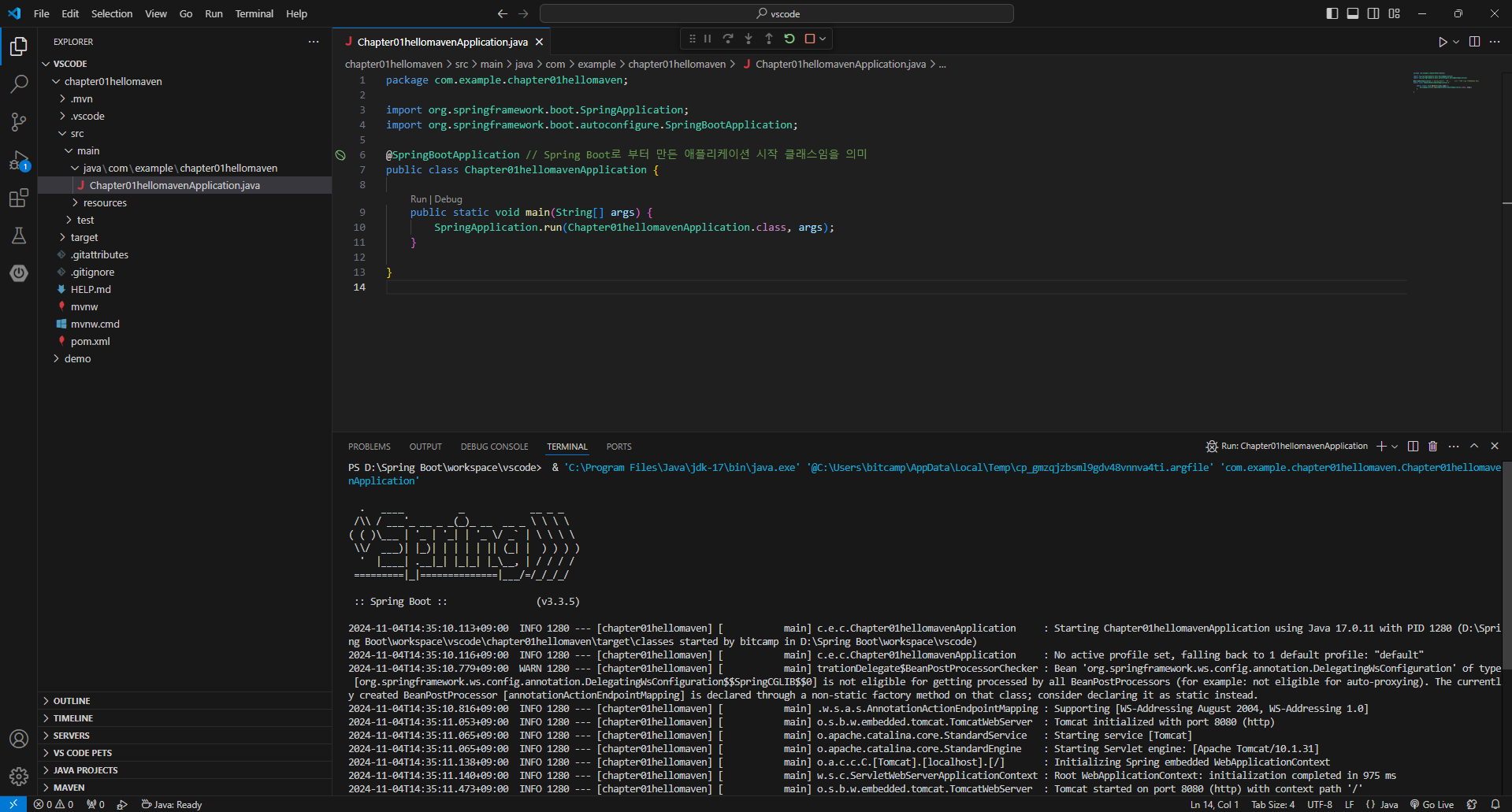Image resolution: width=1512 pixels, height=812 pixels.
Task: Click Step Over in debug toolbar
Action: (728, 39)
